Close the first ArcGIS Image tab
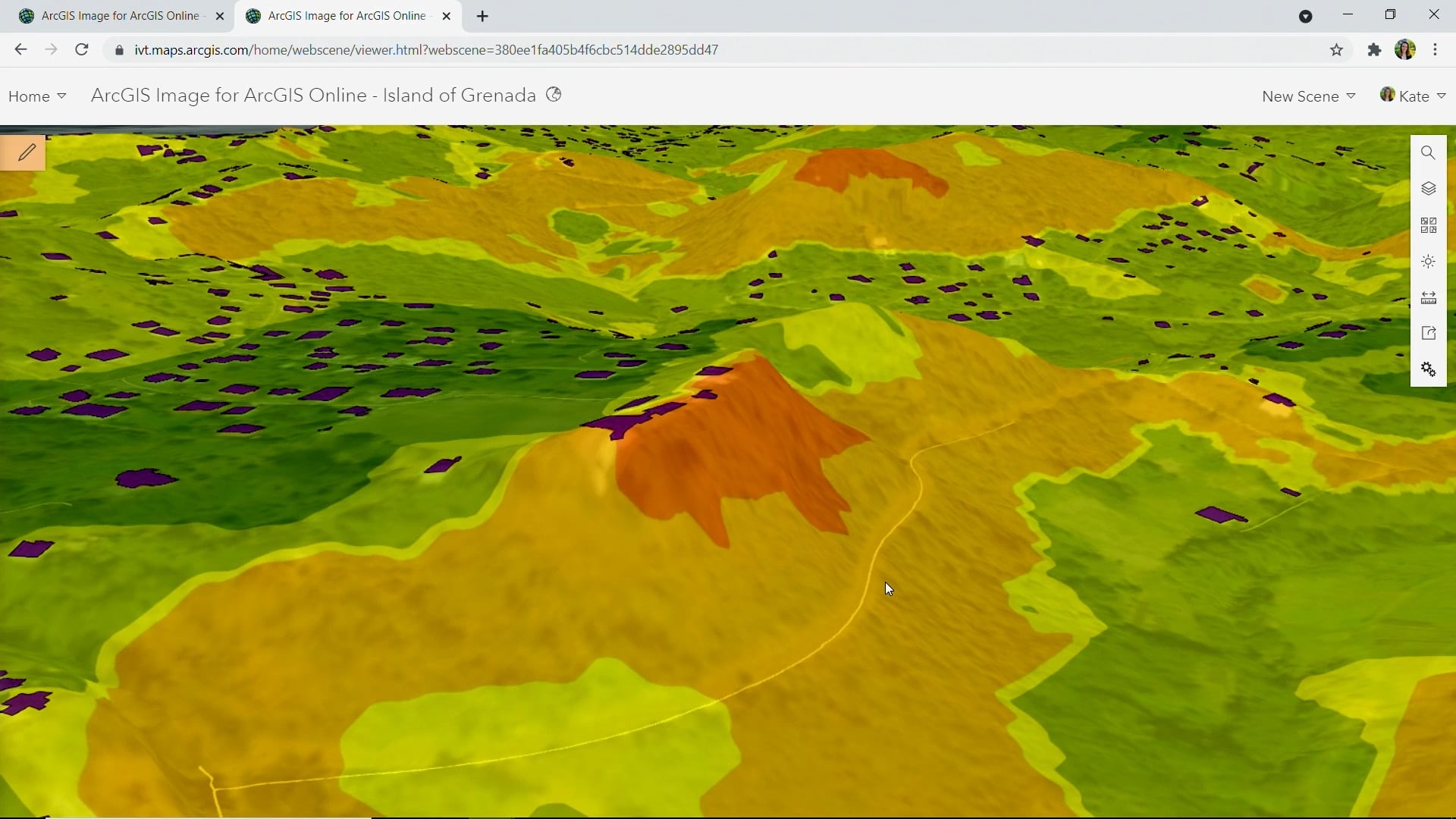1456x819 pixels. [220, 16]
